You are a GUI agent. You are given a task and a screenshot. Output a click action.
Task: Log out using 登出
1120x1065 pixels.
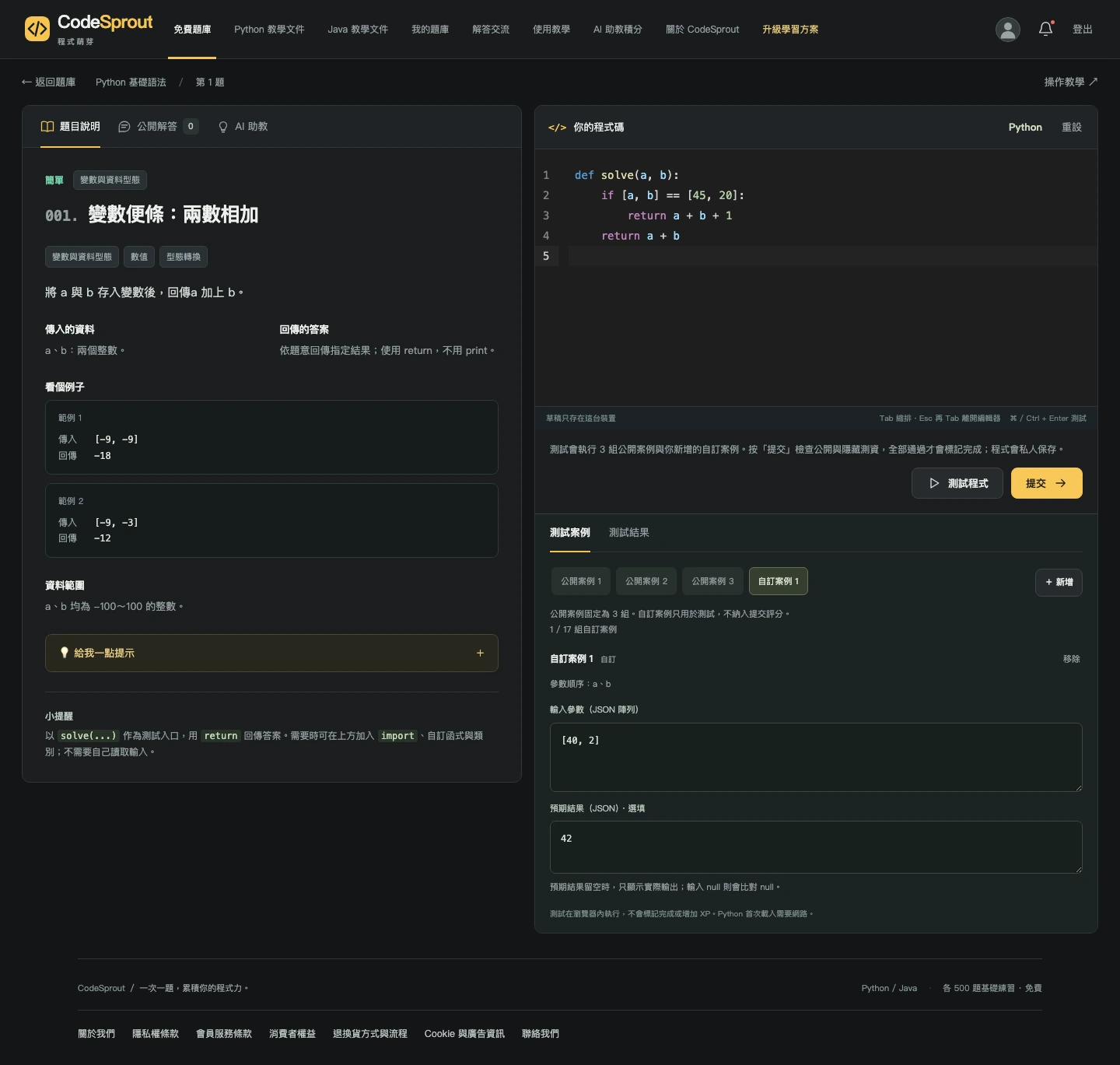click(x=1083, y=30)
